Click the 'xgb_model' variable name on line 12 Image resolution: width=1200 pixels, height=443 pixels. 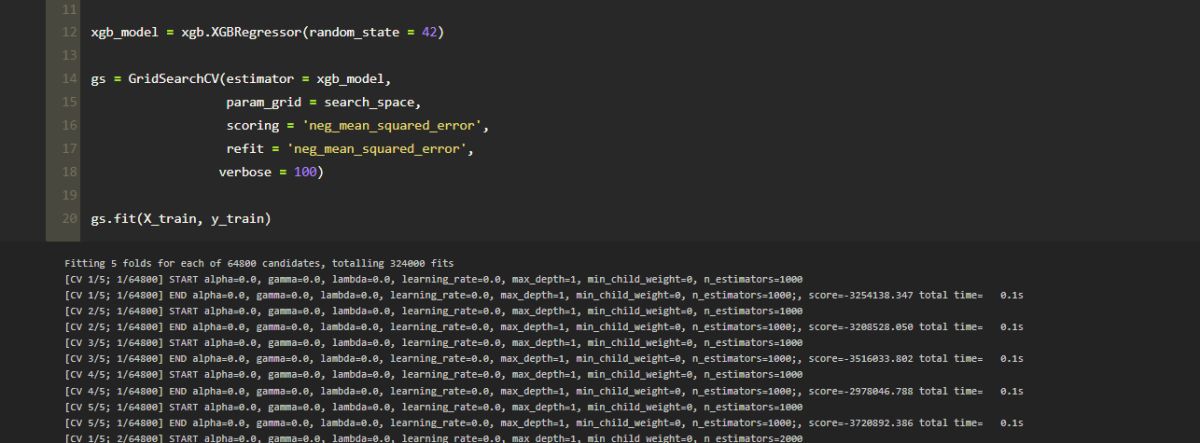[x=124, y=32]
